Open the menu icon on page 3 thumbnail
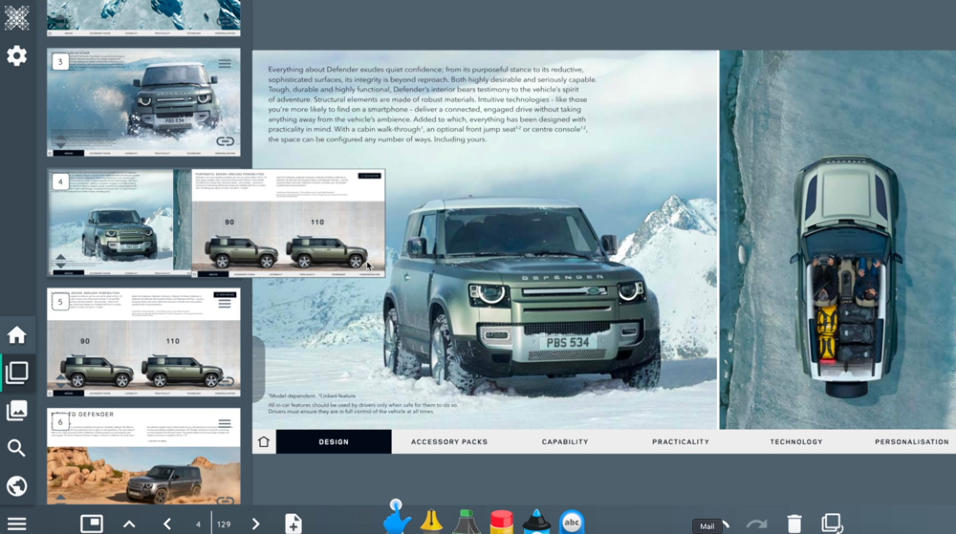This screenshot has width=956, height=534. (x=224, y=63)
